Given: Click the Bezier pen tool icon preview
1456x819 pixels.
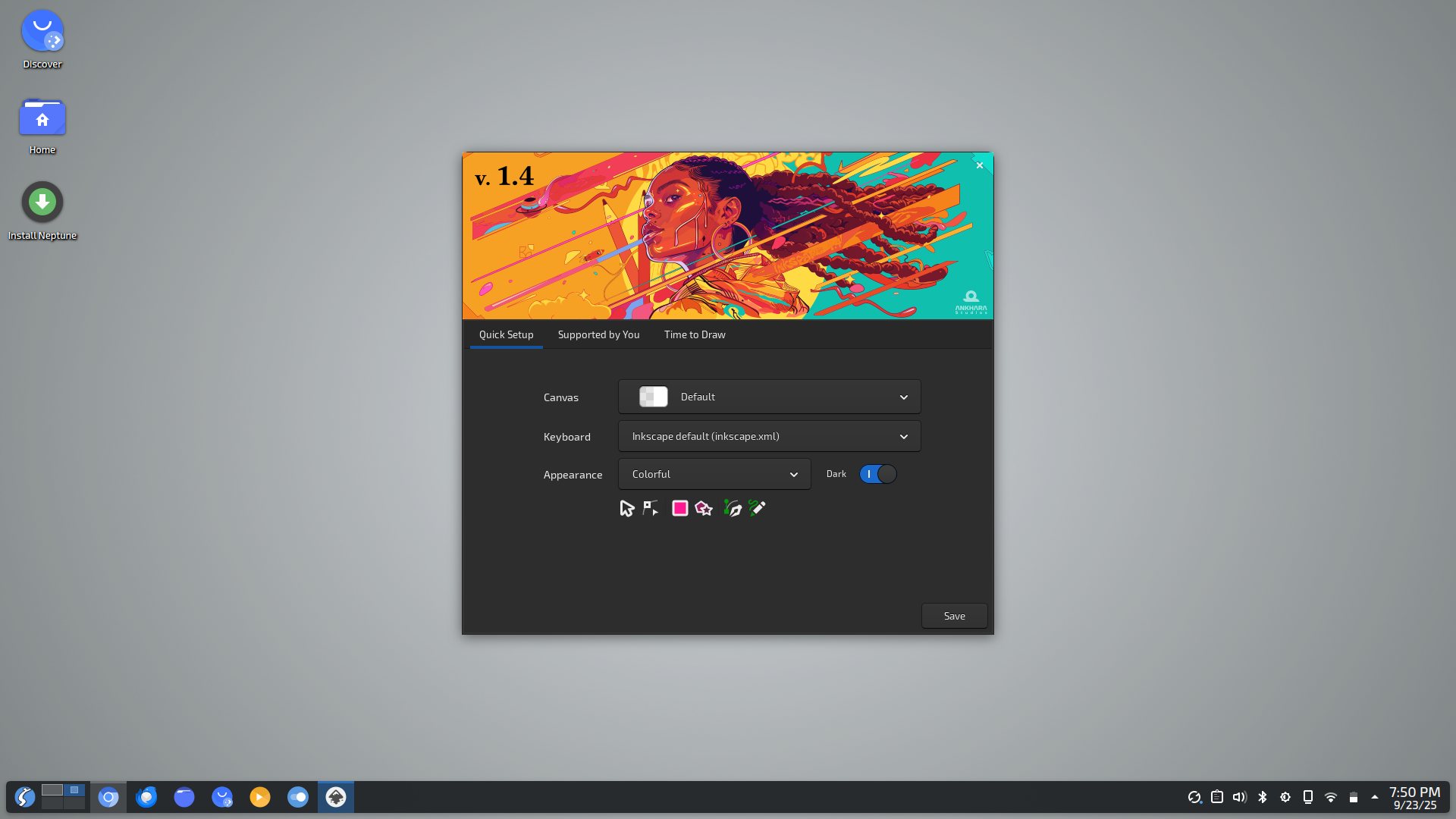Looking at the screenshot, I should pyautogui.click(x=732, y=508).
